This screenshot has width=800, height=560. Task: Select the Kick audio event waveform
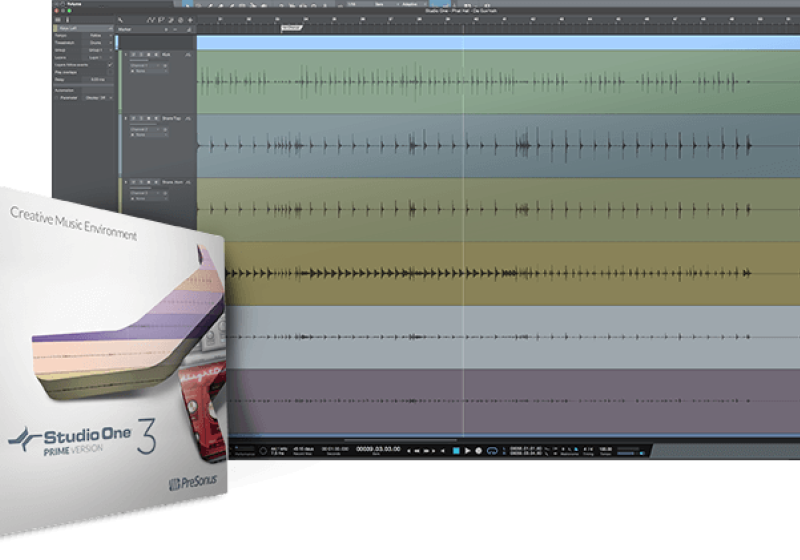click(x=498, y=82)
